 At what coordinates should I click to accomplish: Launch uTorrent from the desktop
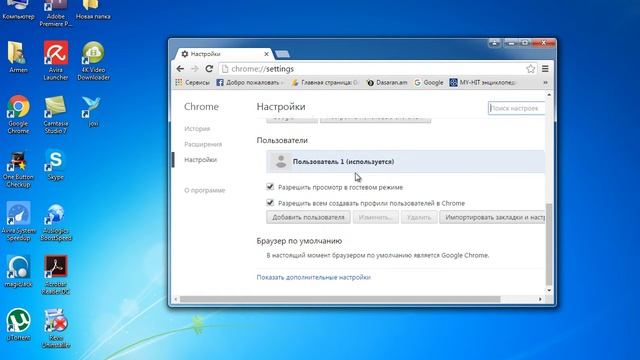[18, 325]
